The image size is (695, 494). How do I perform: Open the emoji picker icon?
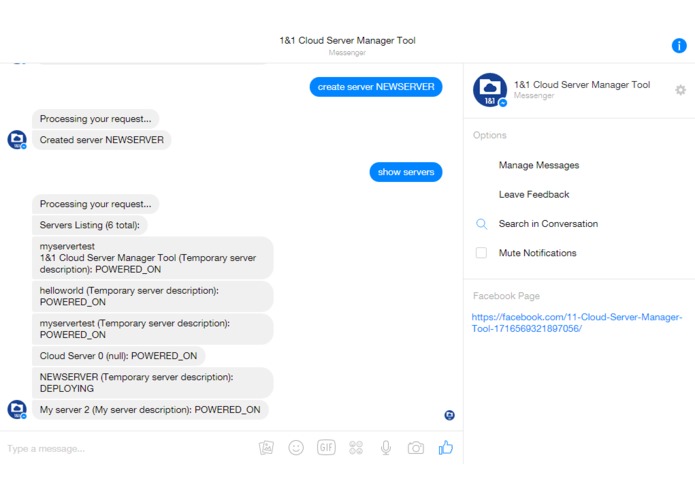click(x=296, y=448)
